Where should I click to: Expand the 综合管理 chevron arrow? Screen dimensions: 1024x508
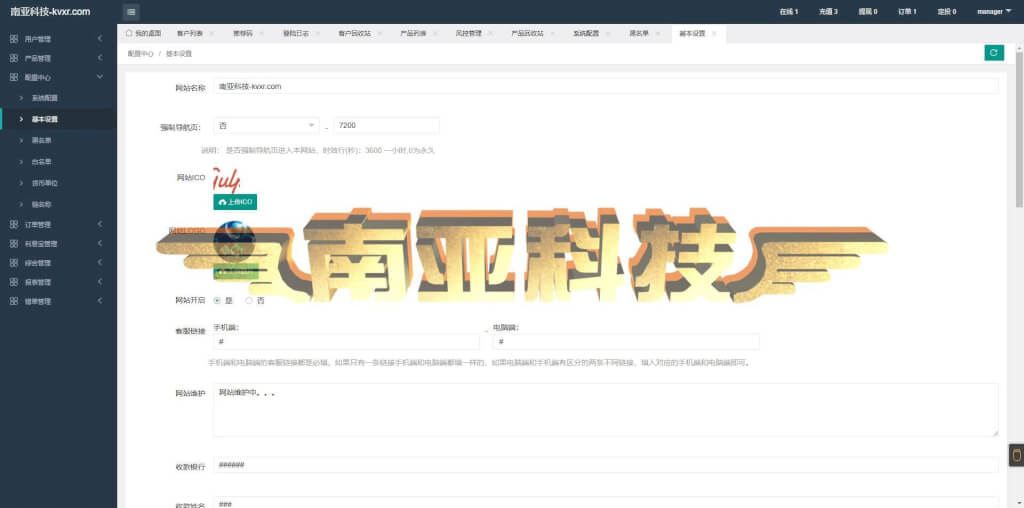(x=100, y=263)
